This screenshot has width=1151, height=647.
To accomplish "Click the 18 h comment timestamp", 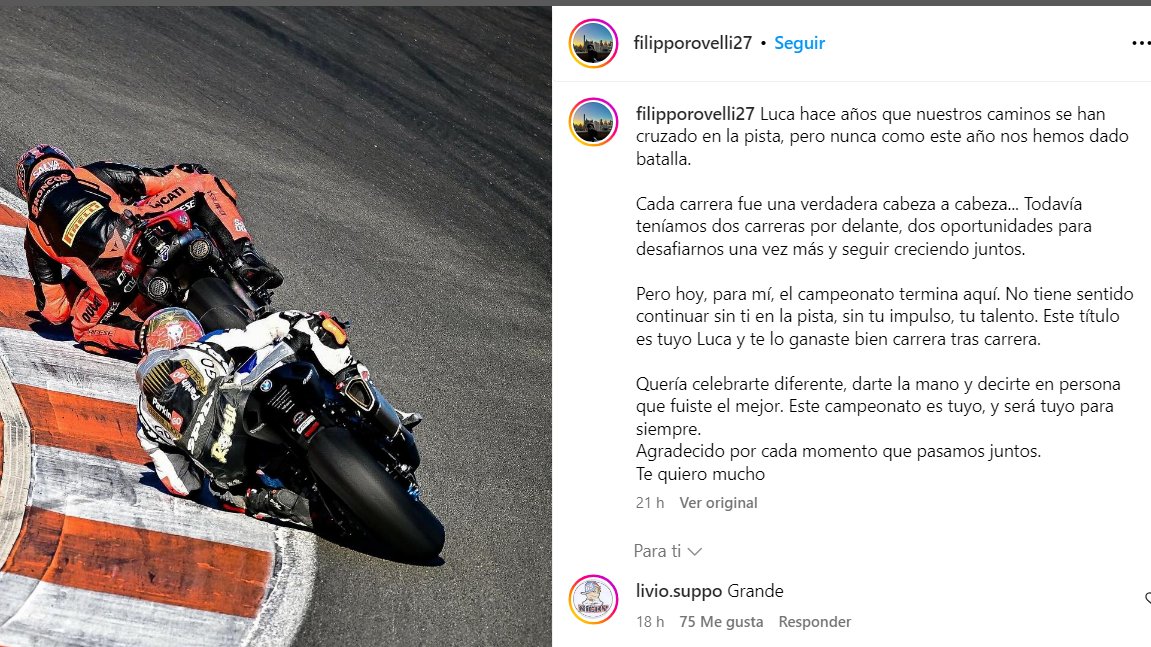I will pos(650,622).
